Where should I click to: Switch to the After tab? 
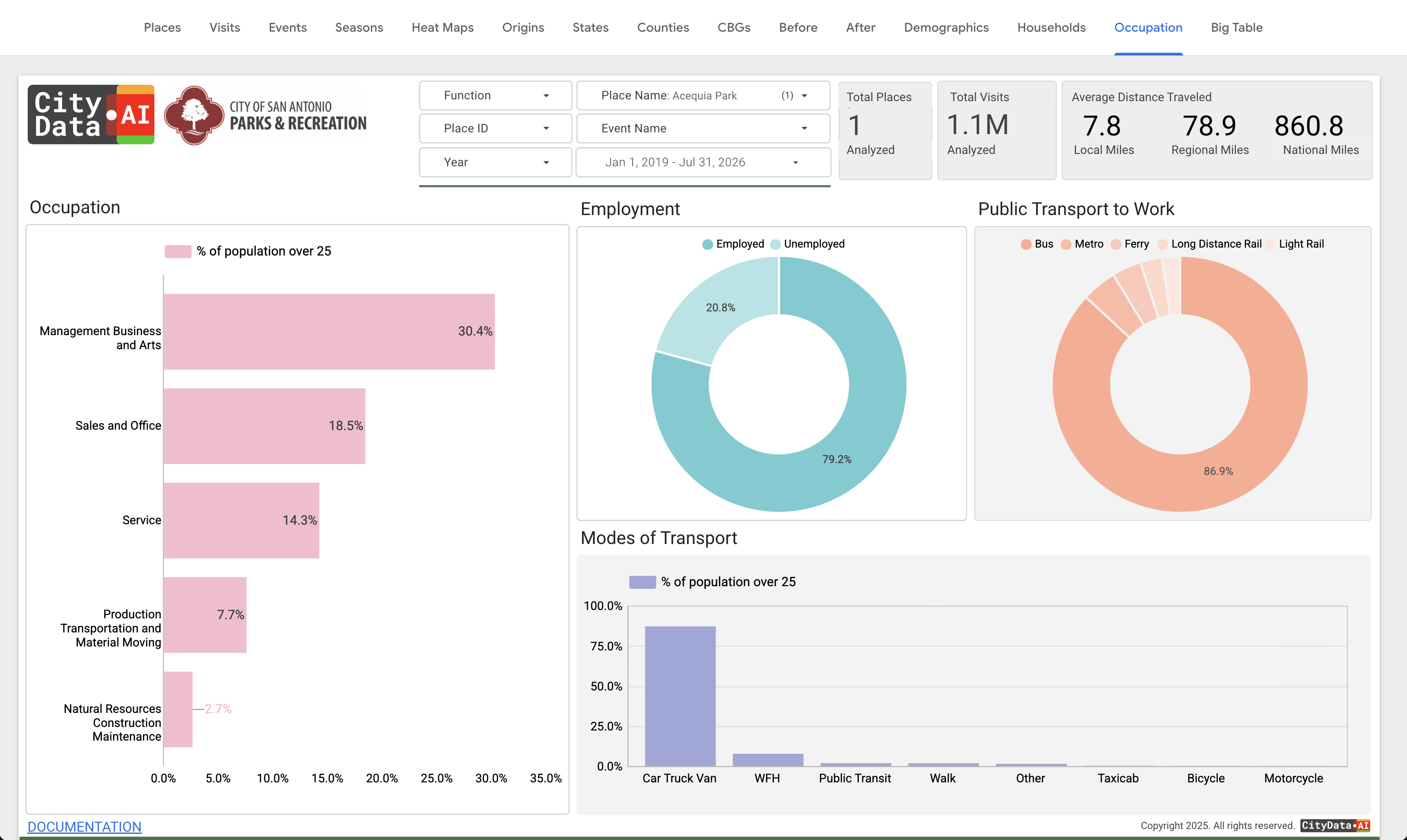[861, 27]
